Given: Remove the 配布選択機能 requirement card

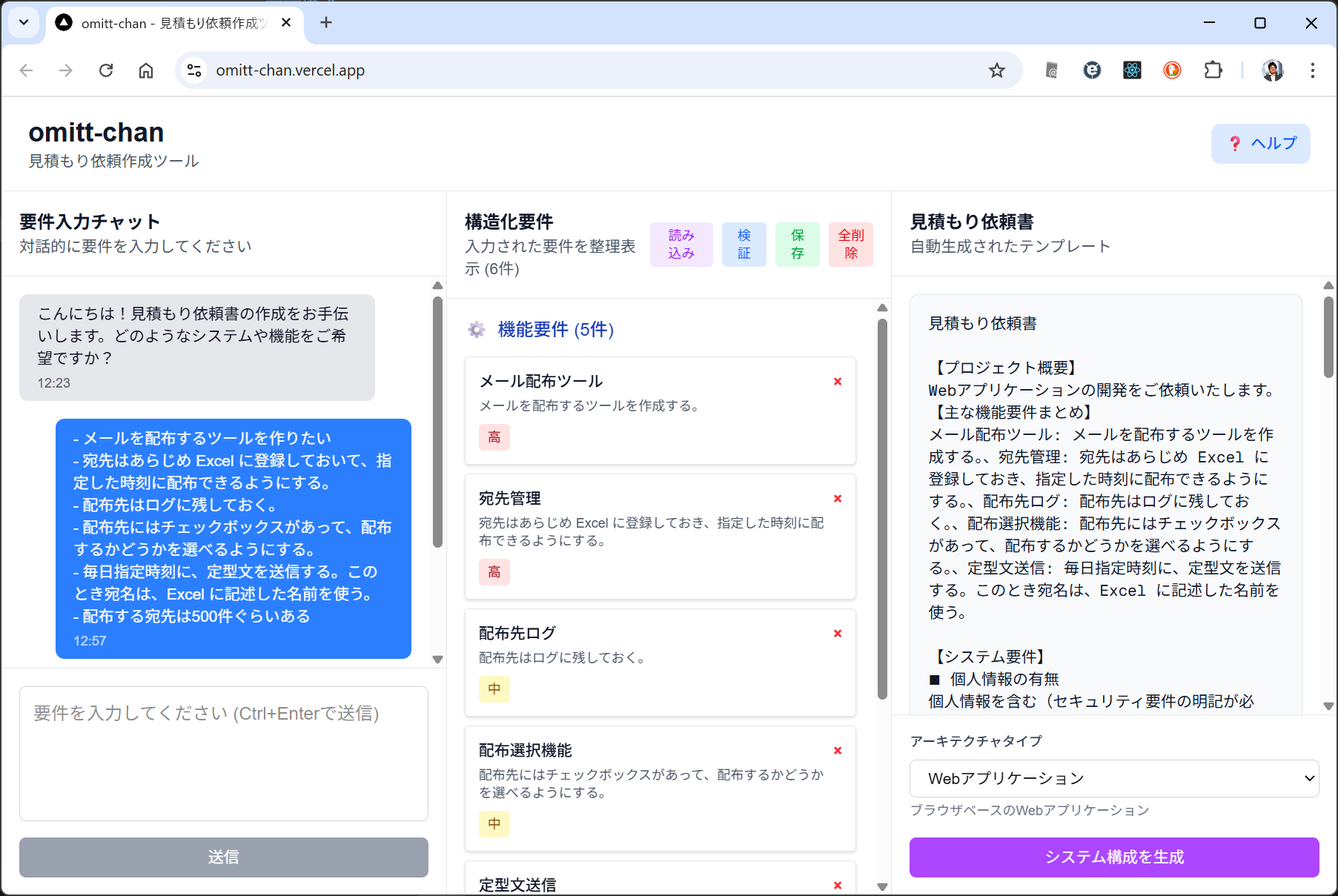Looking at the screenshot, I should [838, 751].
